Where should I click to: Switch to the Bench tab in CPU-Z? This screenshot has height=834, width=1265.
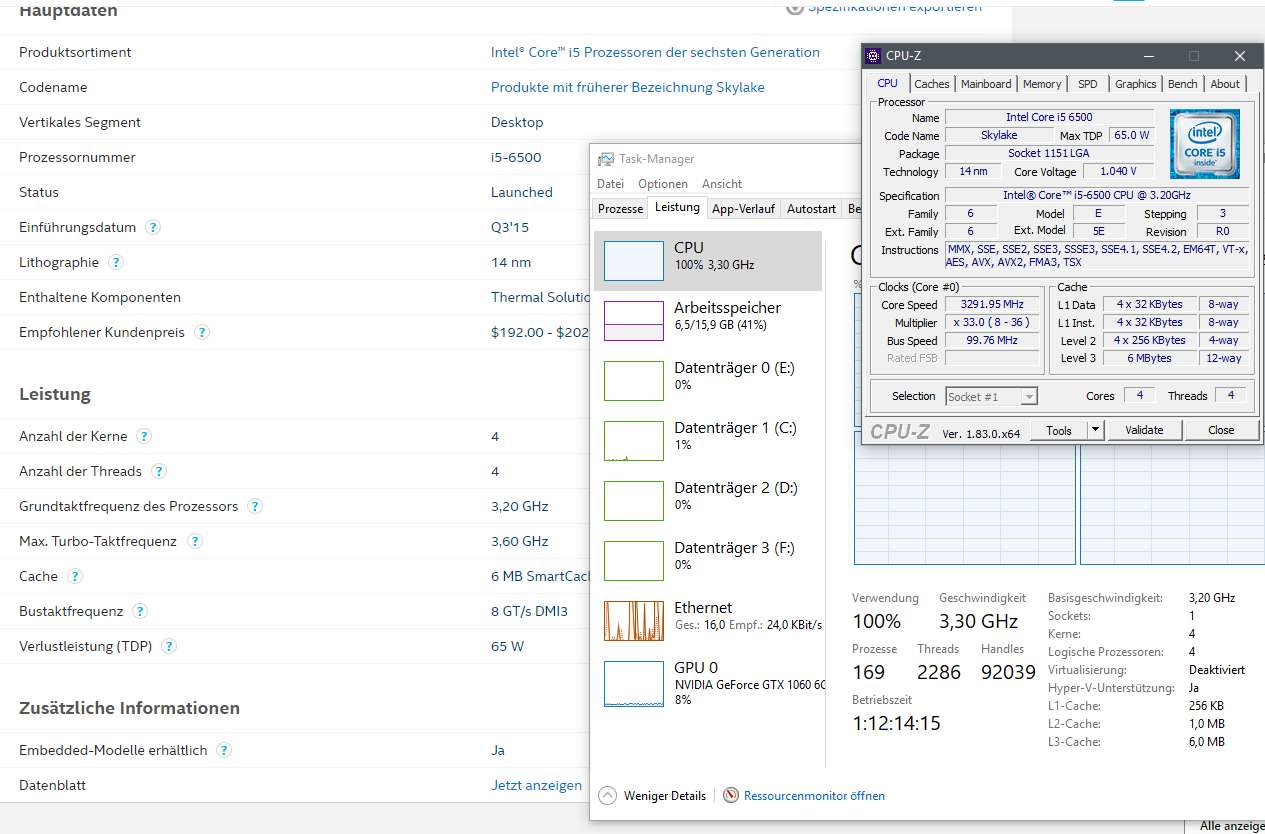pyautogui.click(x=1182, y=84)
